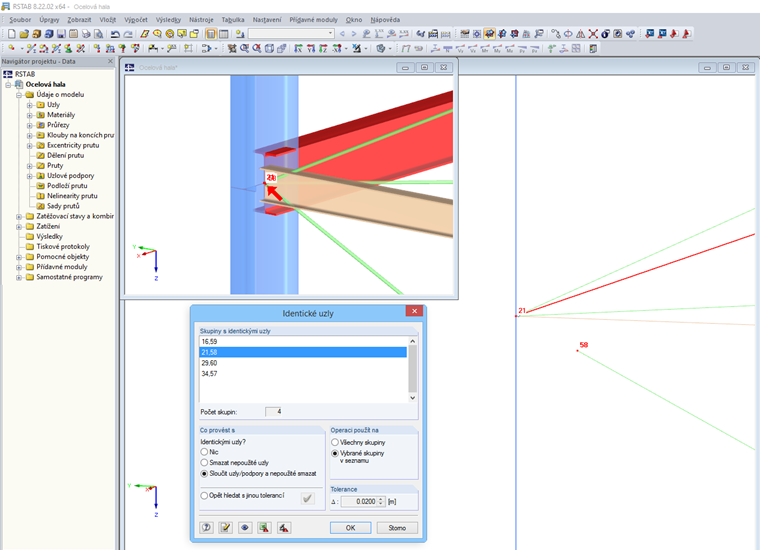Click the Print icon in main toolbar

86,33
